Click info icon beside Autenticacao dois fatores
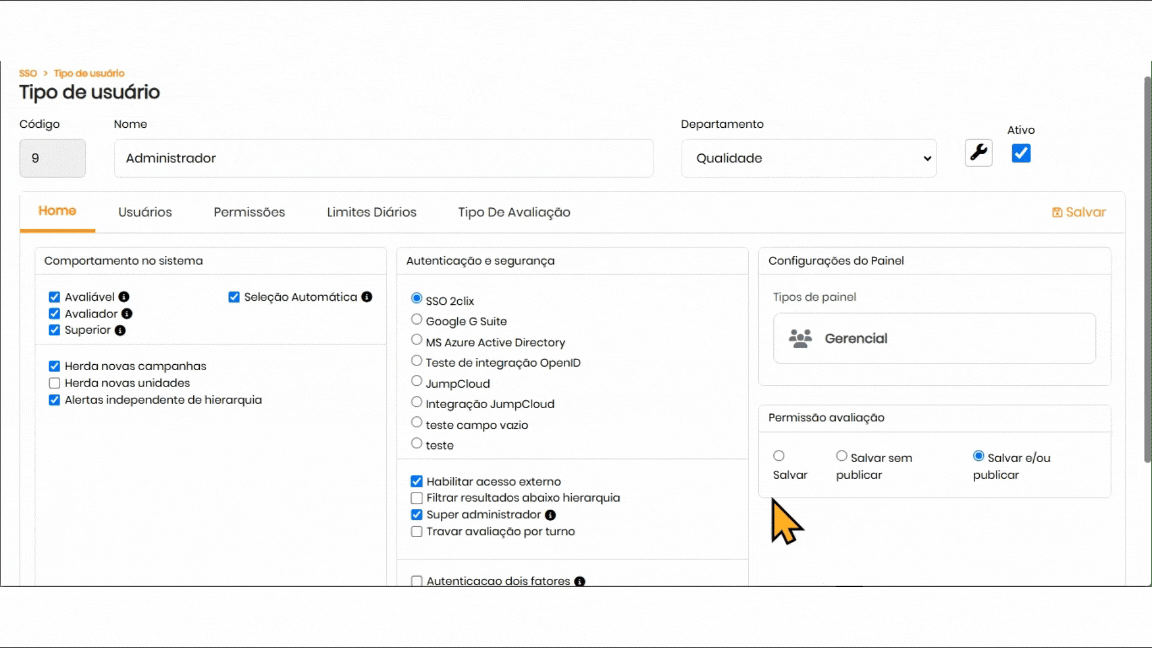The image size is (1152, 648). click(580, 581)
